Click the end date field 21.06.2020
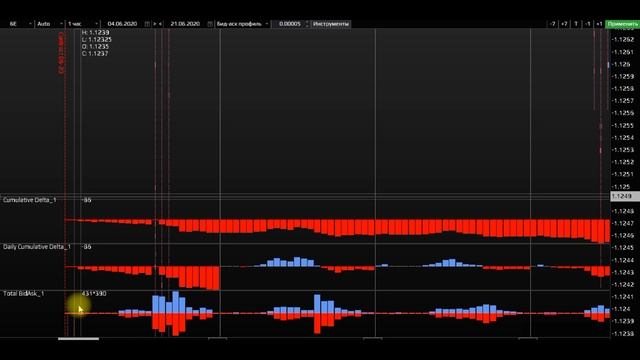The width and height of the screenshot is (640, 360). (x=185, y=24)
